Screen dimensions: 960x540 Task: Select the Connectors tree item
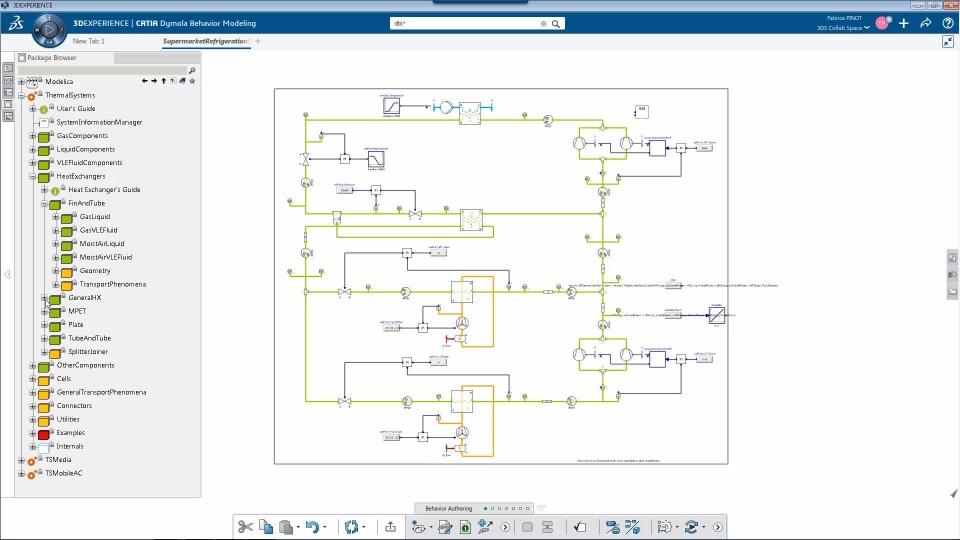pos(74,406)
